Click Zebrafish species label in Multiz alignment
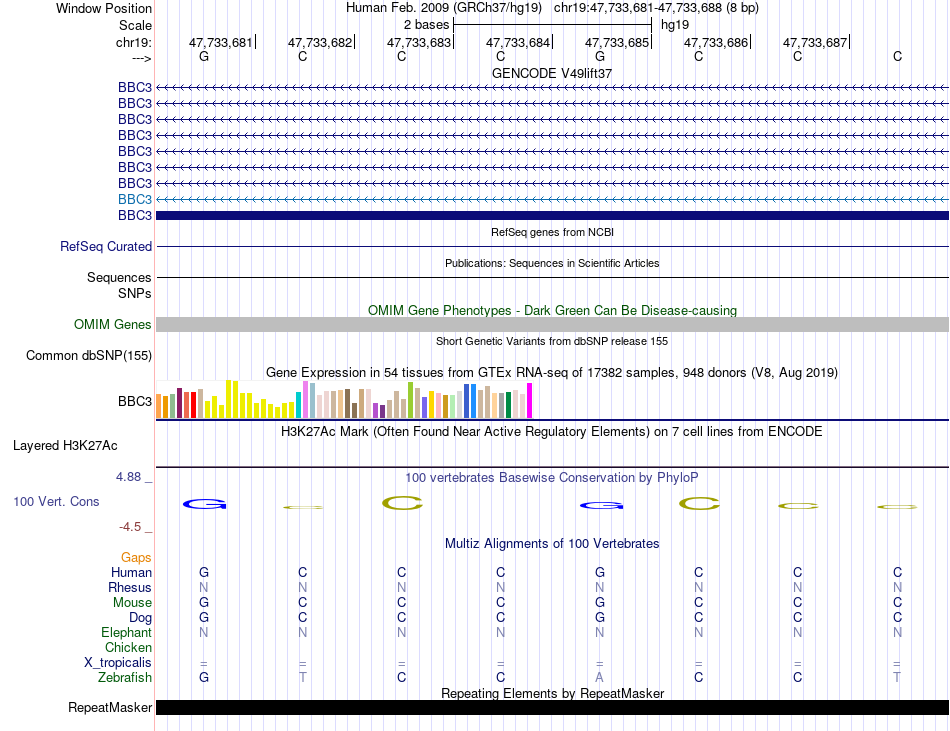 pos(125,677)
